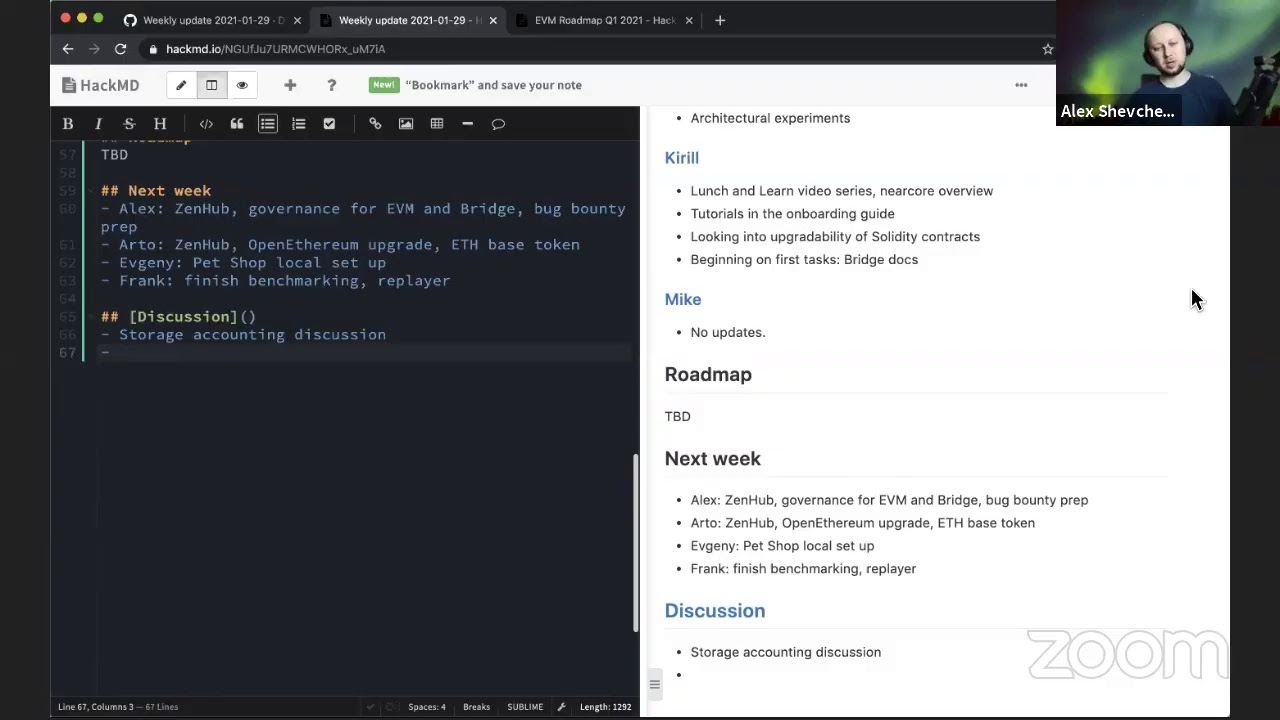The image size is (1280, 720).
Task: Change keymap via SUBLIME in status bar
Action: pos(525,707)
